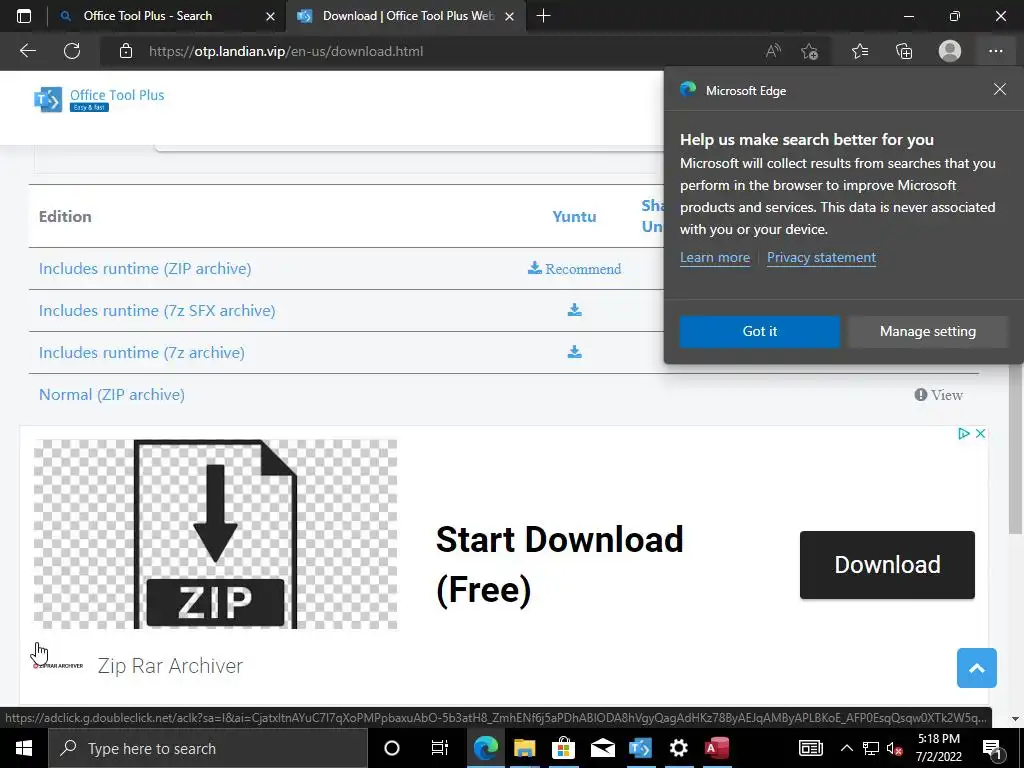Open Edge Settings and more menu
Image resolution: width=1024 pixels, height=768 pixels.
coord(995,51)
